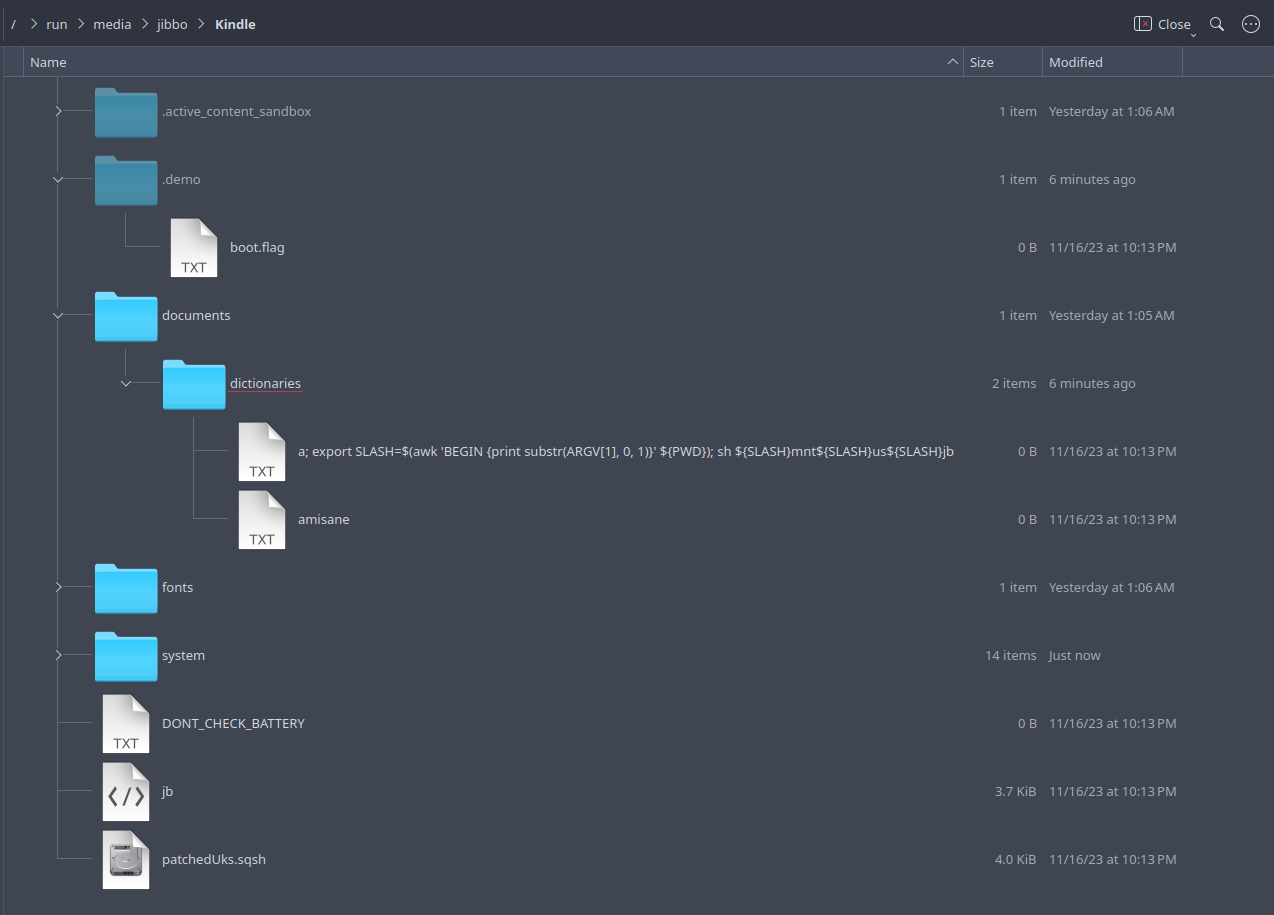Viewport: 1274px width, 915px height.
Task: Expand the fonts folder
Action: pos(58,587)
